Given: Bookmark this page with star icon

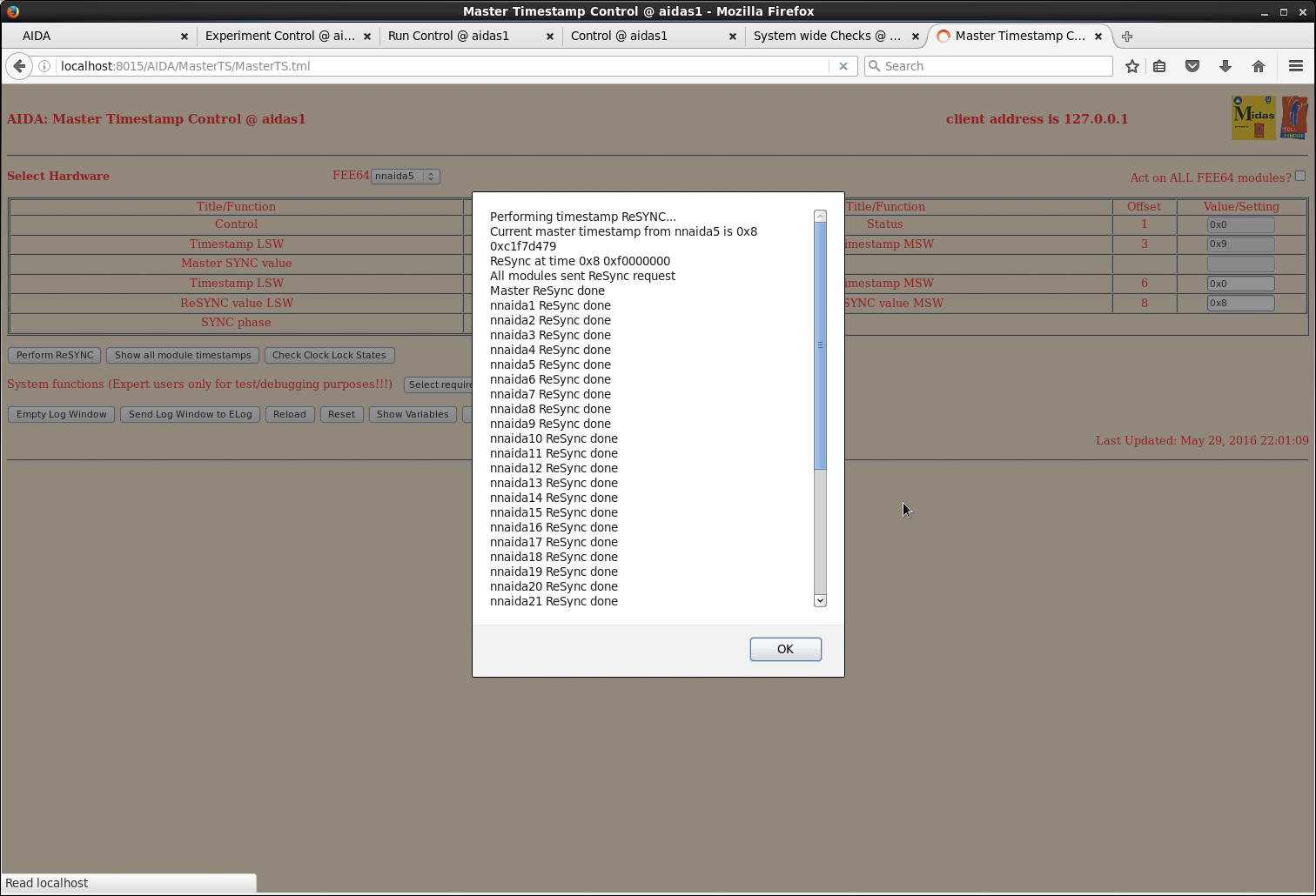Looking at the screenshot, I should pyautogui.click(x=1131, y=66).
